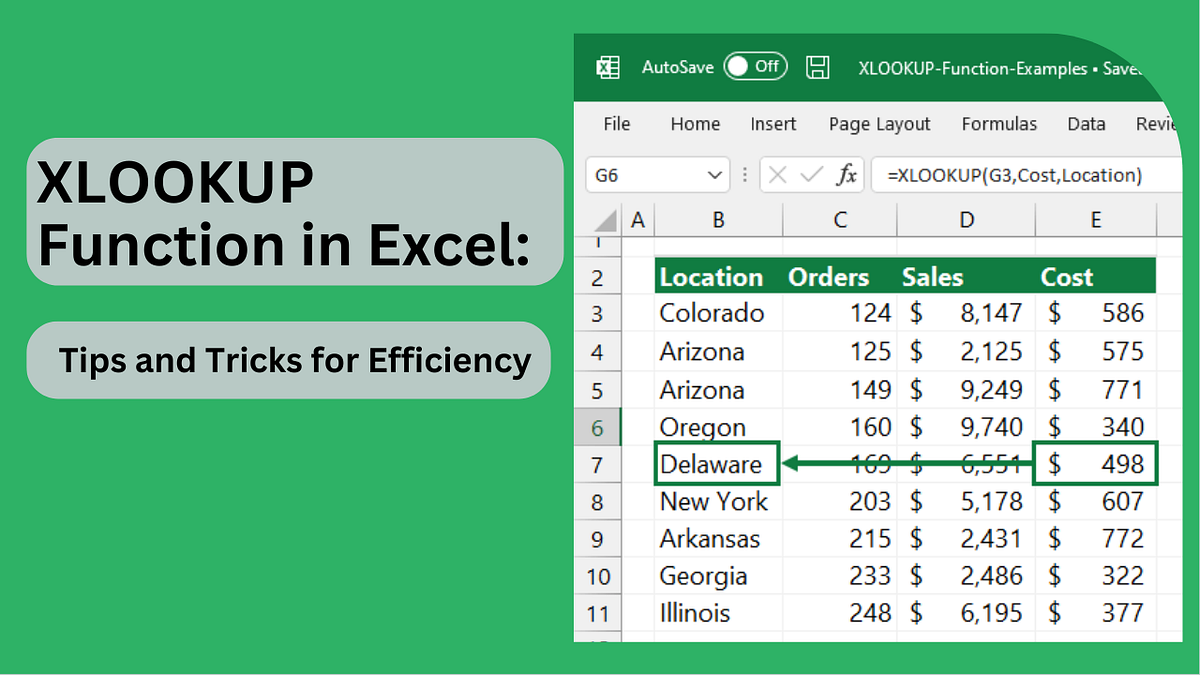Click the Enter checkmark in formula bar

click(812, 175)
